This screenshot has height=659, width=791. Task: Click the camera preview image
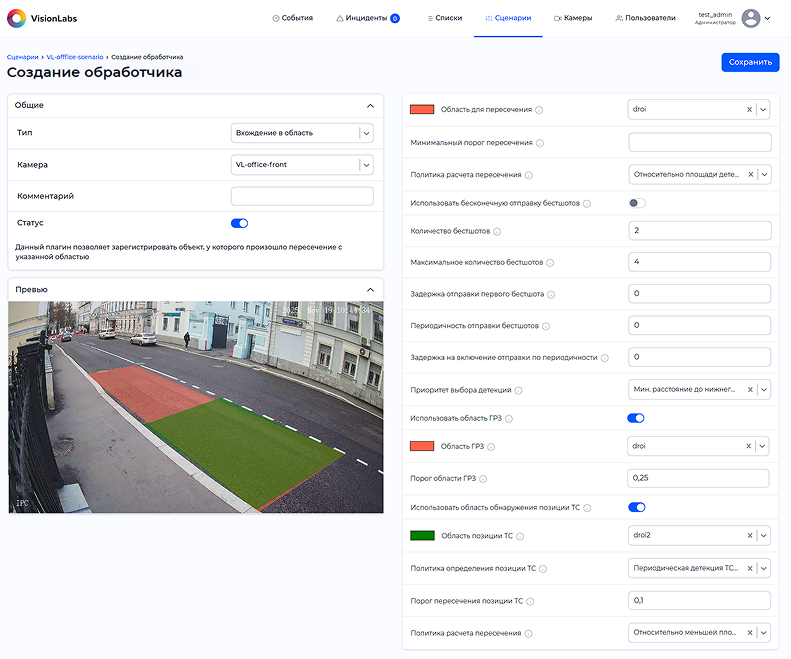pos(196,407)
